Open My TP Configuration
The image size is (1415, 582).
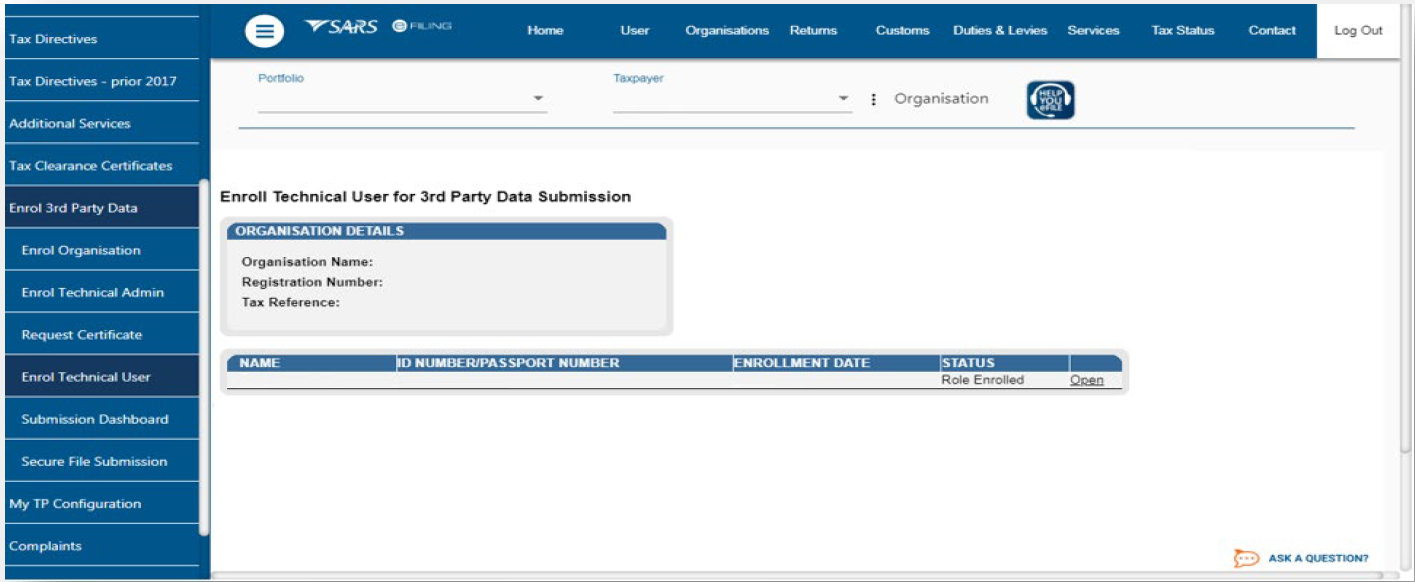pyautogui.click(x=100, y=504)
